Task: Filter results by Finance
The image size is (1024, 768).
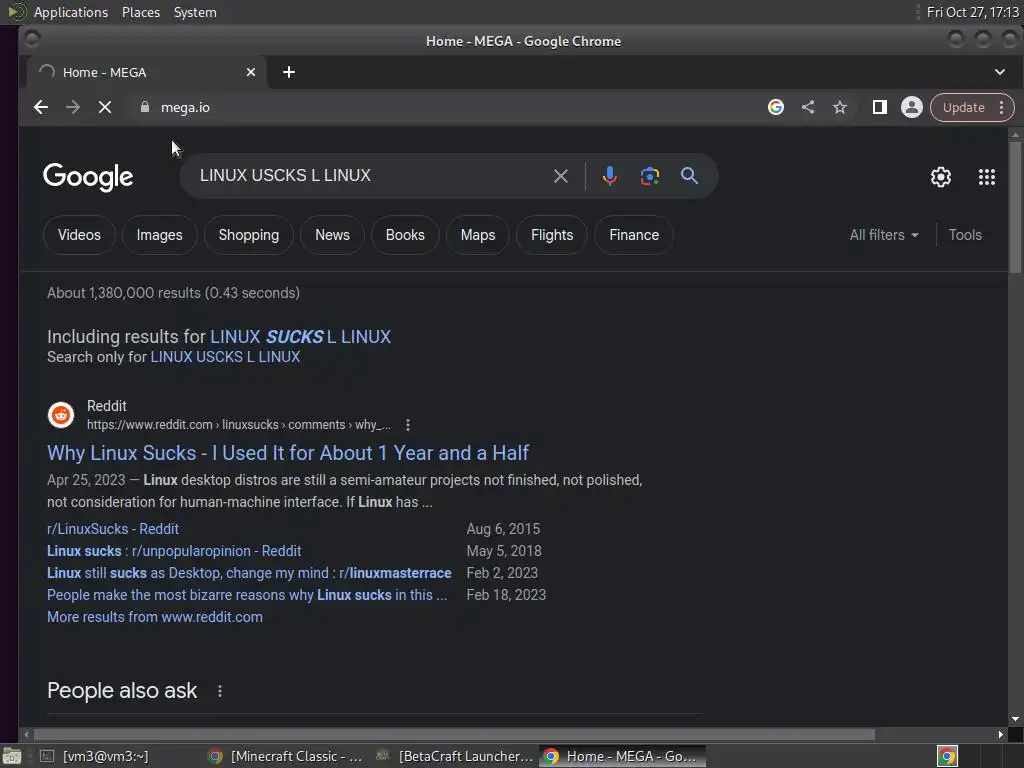Action: point(634,235)
